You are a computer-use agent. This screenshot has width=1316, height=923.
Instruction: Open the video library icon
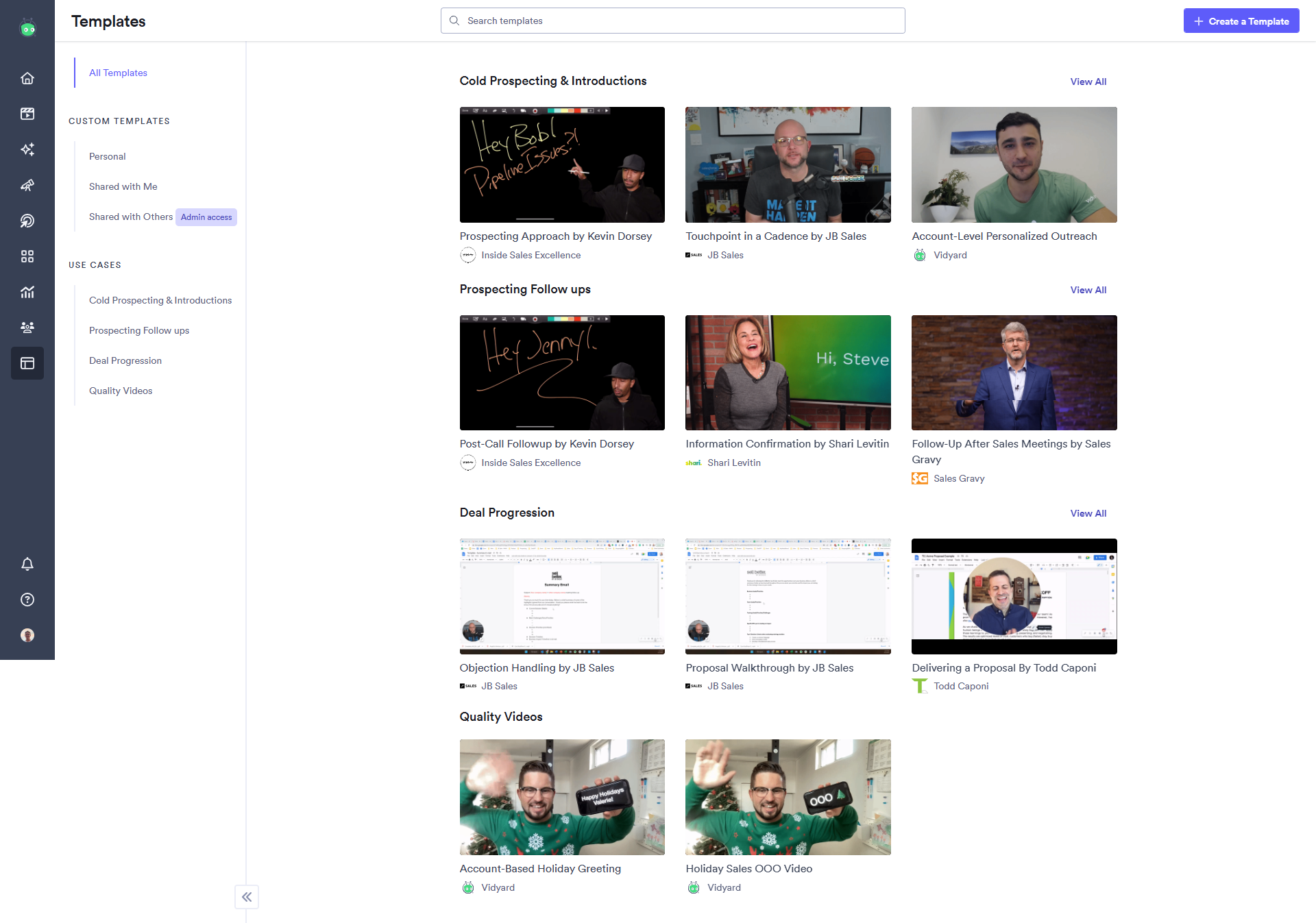click(x=27, y=114)
